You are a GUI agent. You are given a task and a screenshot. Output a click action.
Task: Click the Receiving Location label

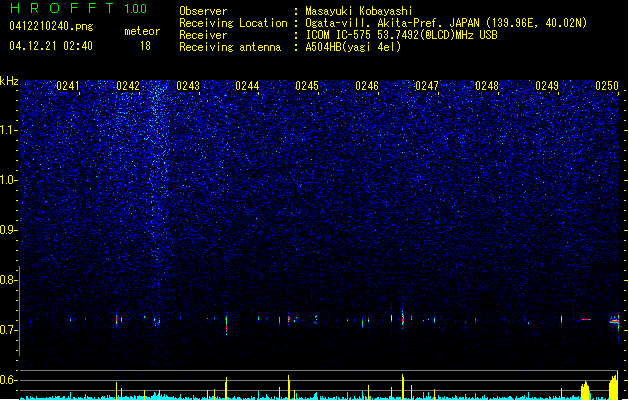pyautogui.click(x=233, y=23)
